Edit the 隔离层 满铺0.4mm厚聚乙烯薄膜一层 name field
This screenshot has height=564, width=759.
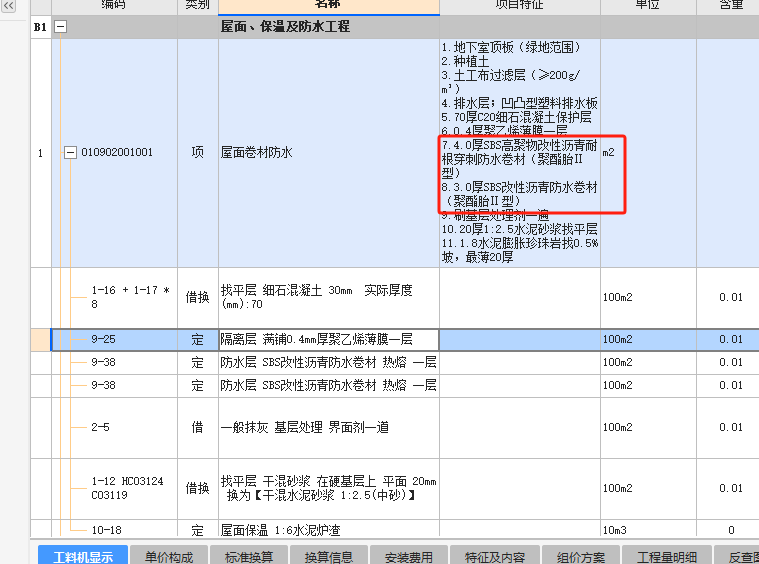tap(329, 339)
